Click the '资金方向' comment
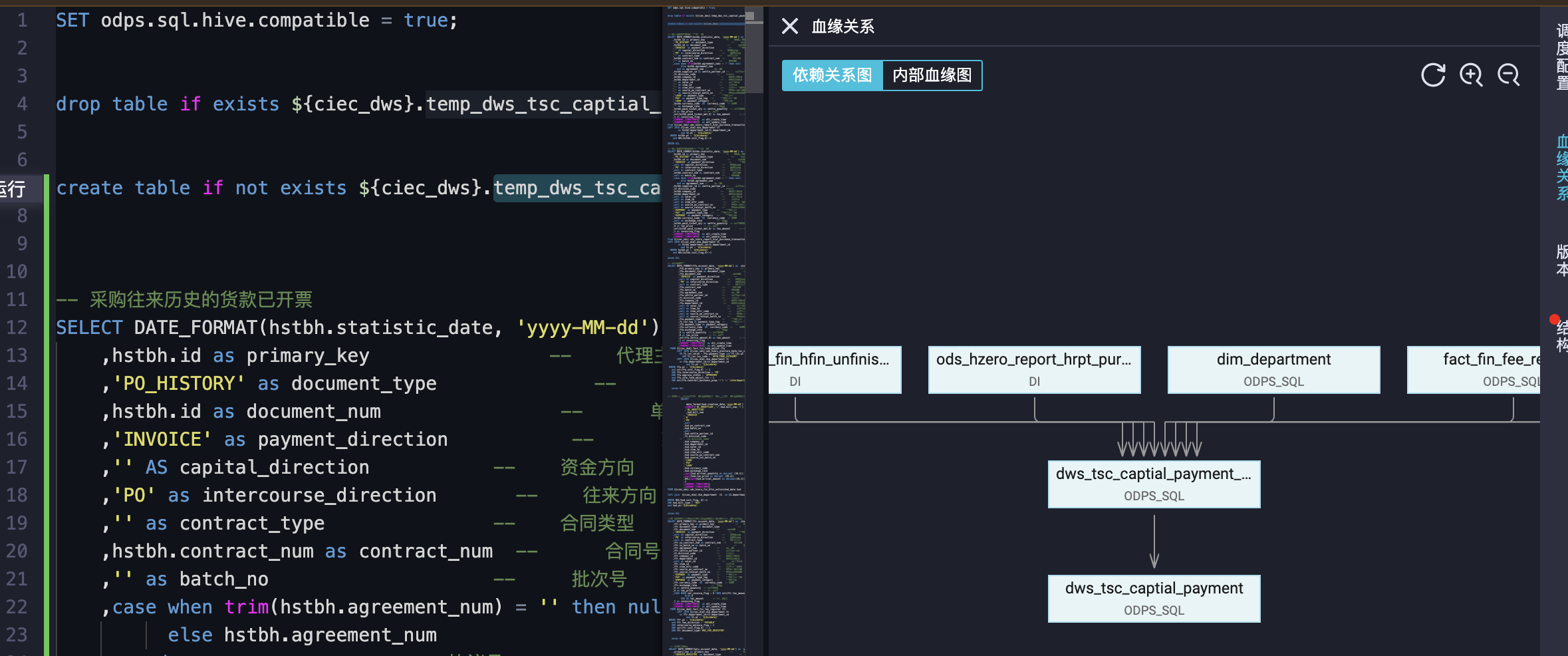The height and width of the screenshot is (656, 1568). click(x=597, y=467)
